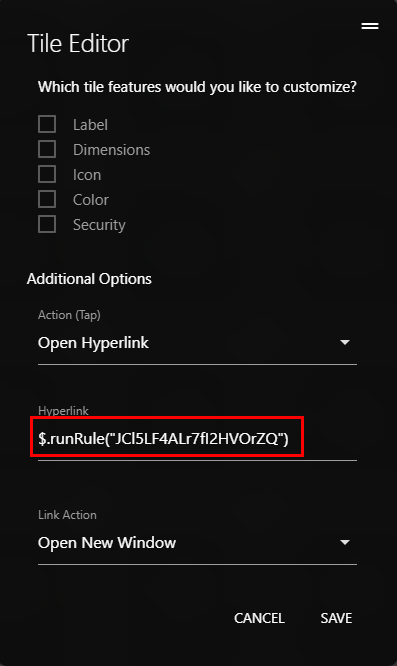Click the Security text label
Viewport: 397px width, 666px height.
tap(99, 225)
